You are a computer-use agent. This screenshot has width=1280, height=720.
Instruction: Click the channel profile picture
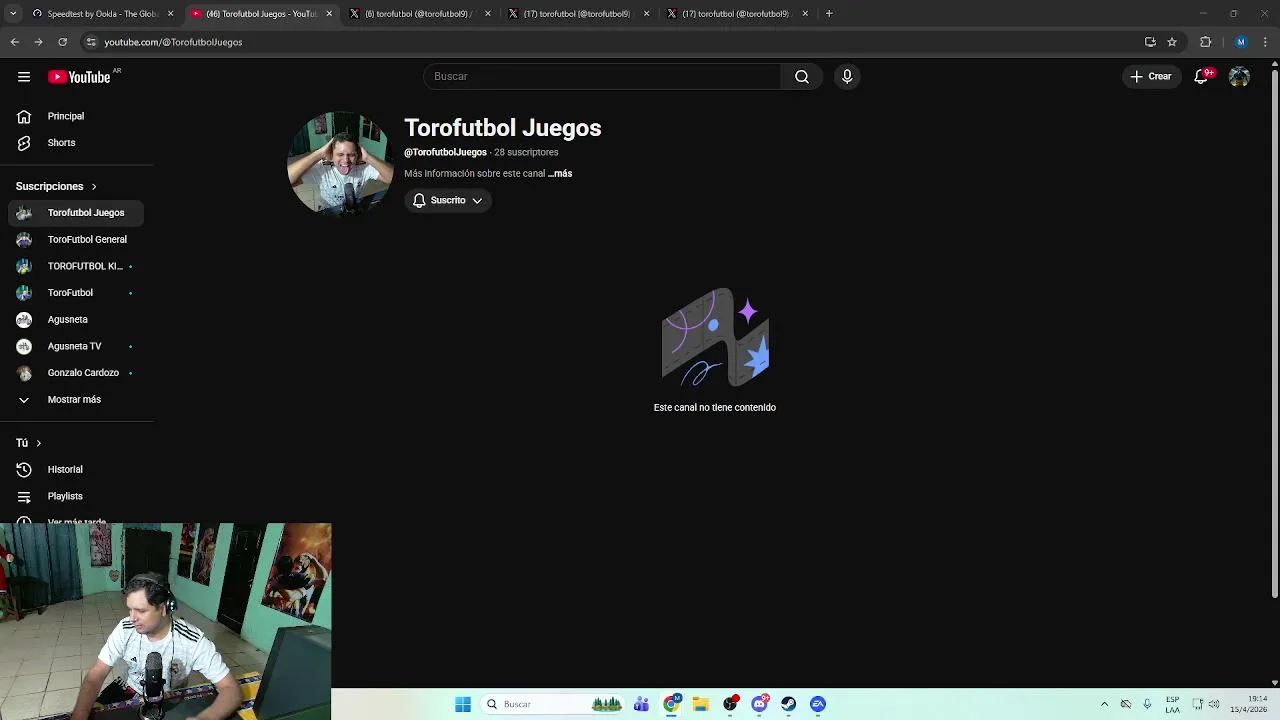click(340, 164)
